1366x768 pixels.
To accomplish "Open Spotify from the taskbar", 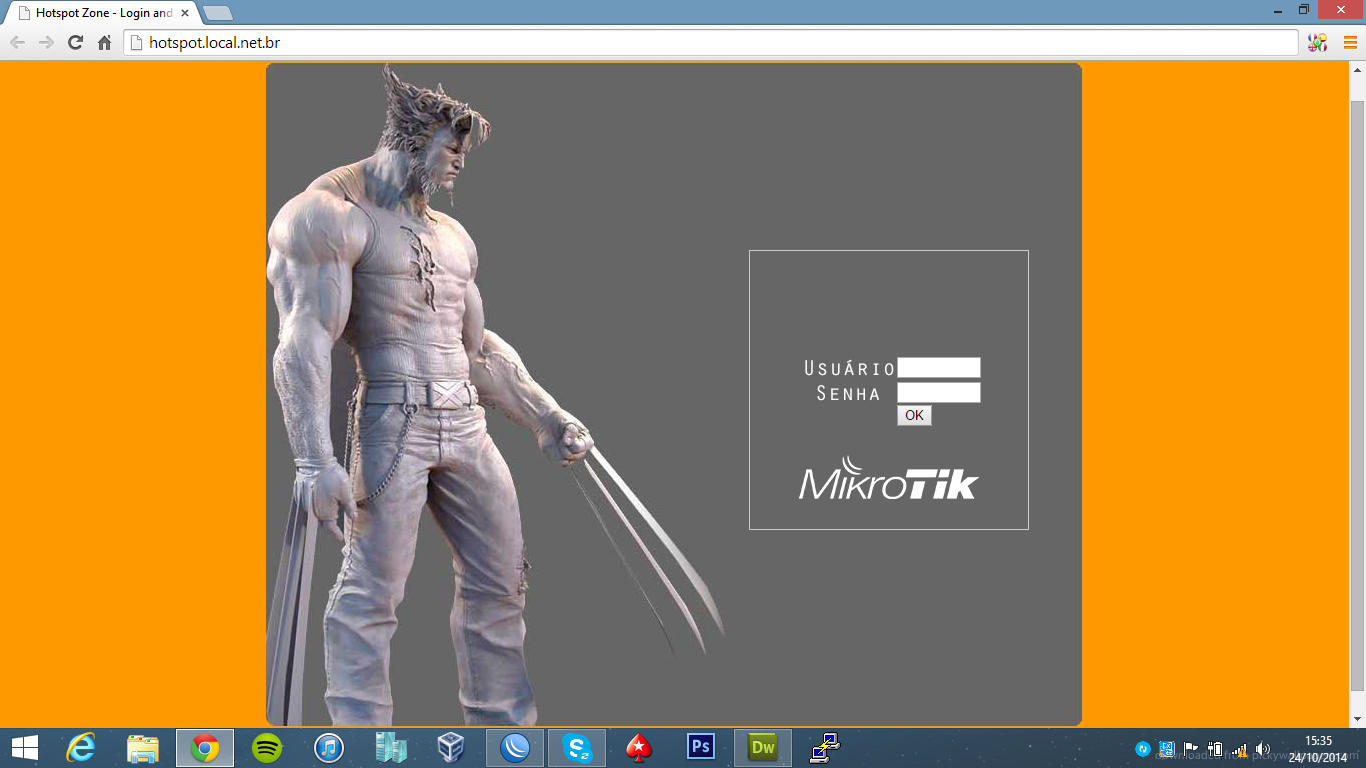I will [x=267, y=748].
